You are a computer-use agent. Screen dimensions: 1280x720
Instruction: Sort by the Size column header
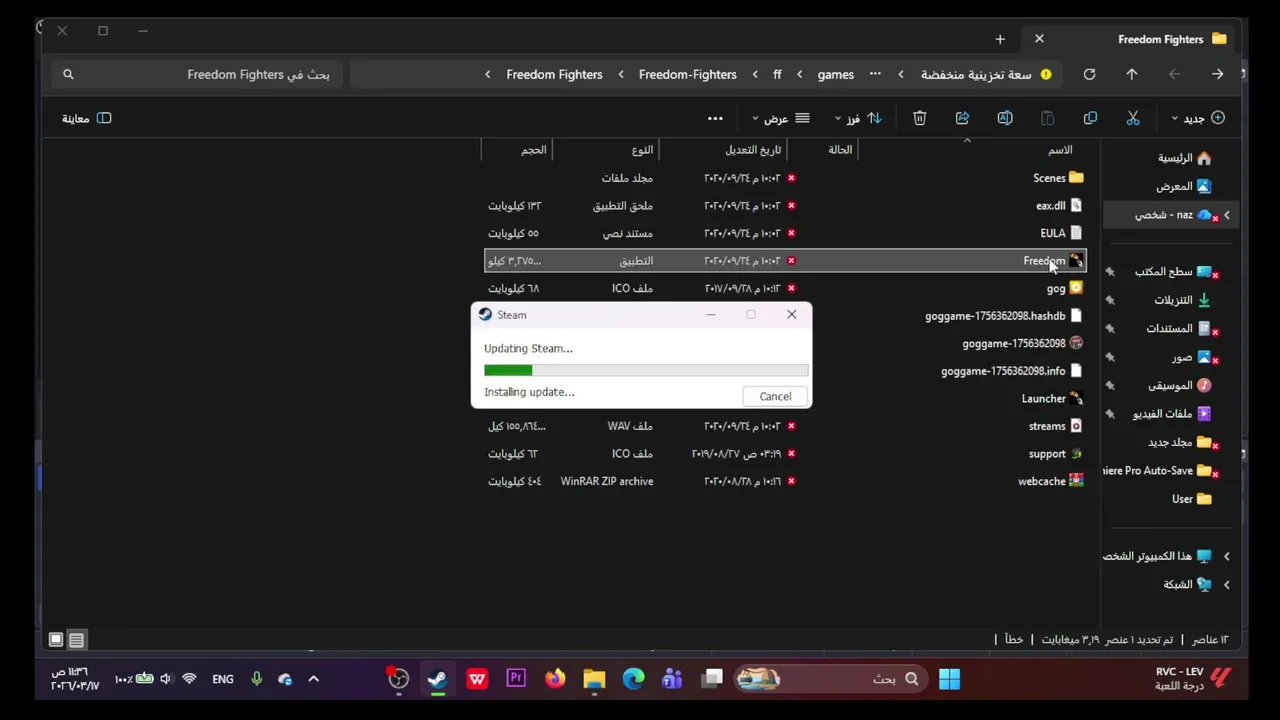coord(534,149)
